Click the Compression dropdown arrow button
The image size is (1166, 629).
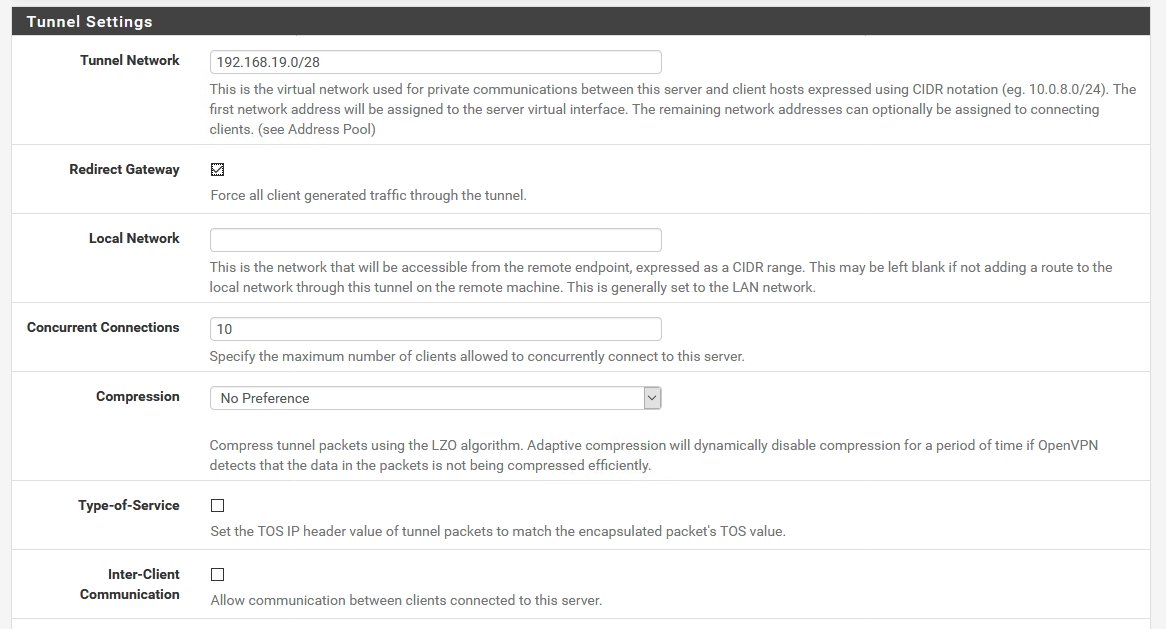pos(652,398)
